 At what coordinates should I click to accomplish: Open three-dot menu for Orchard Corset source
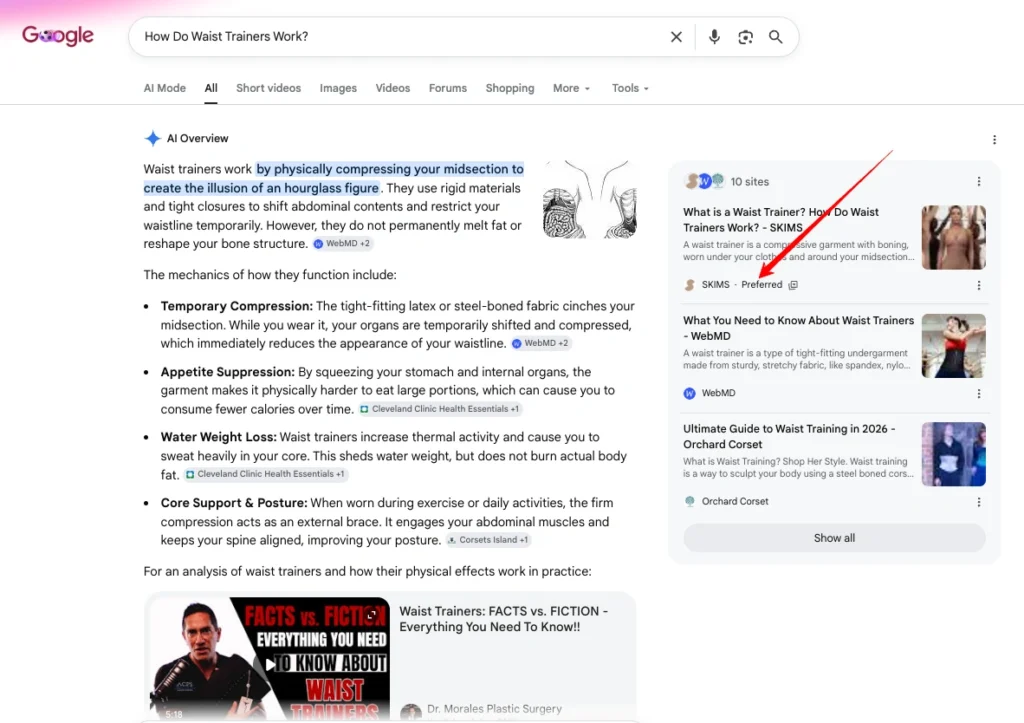pyautogui.click(x=978, y=502)
